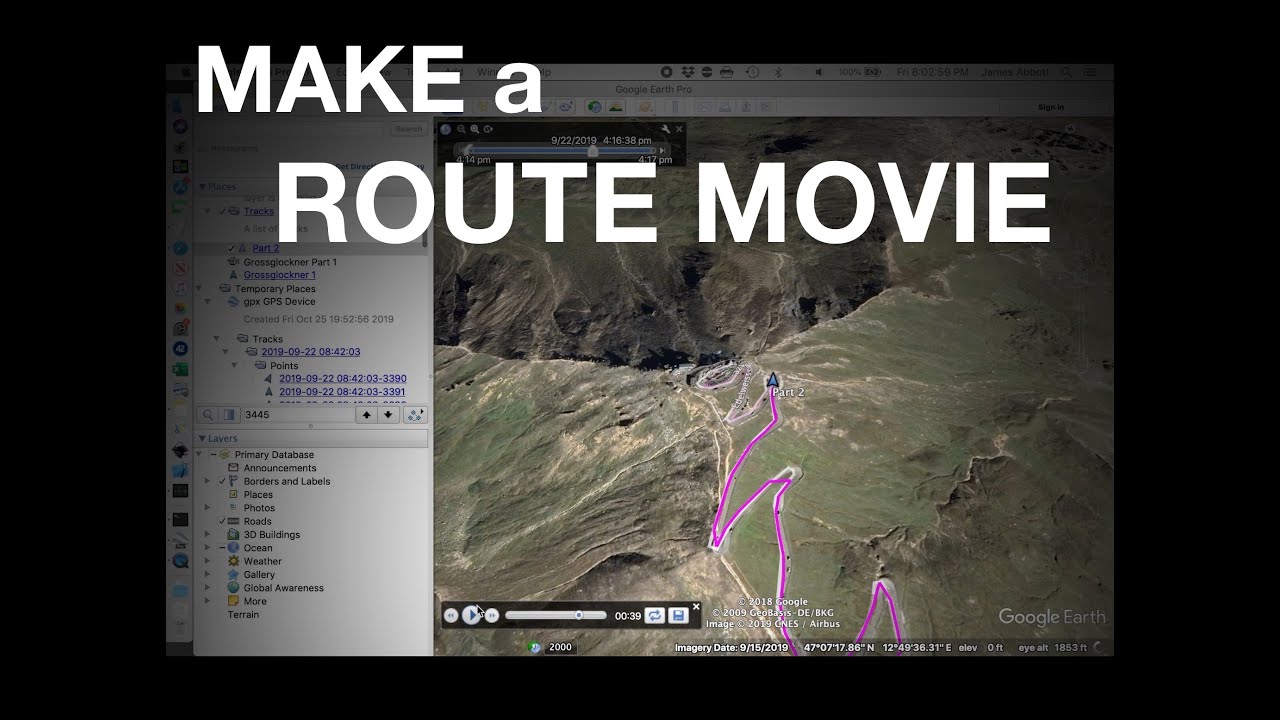Expand the 3D Buildings layer
Viewport: 1280px width, 720px height.
pyautogui.click(x=208, y=535)
